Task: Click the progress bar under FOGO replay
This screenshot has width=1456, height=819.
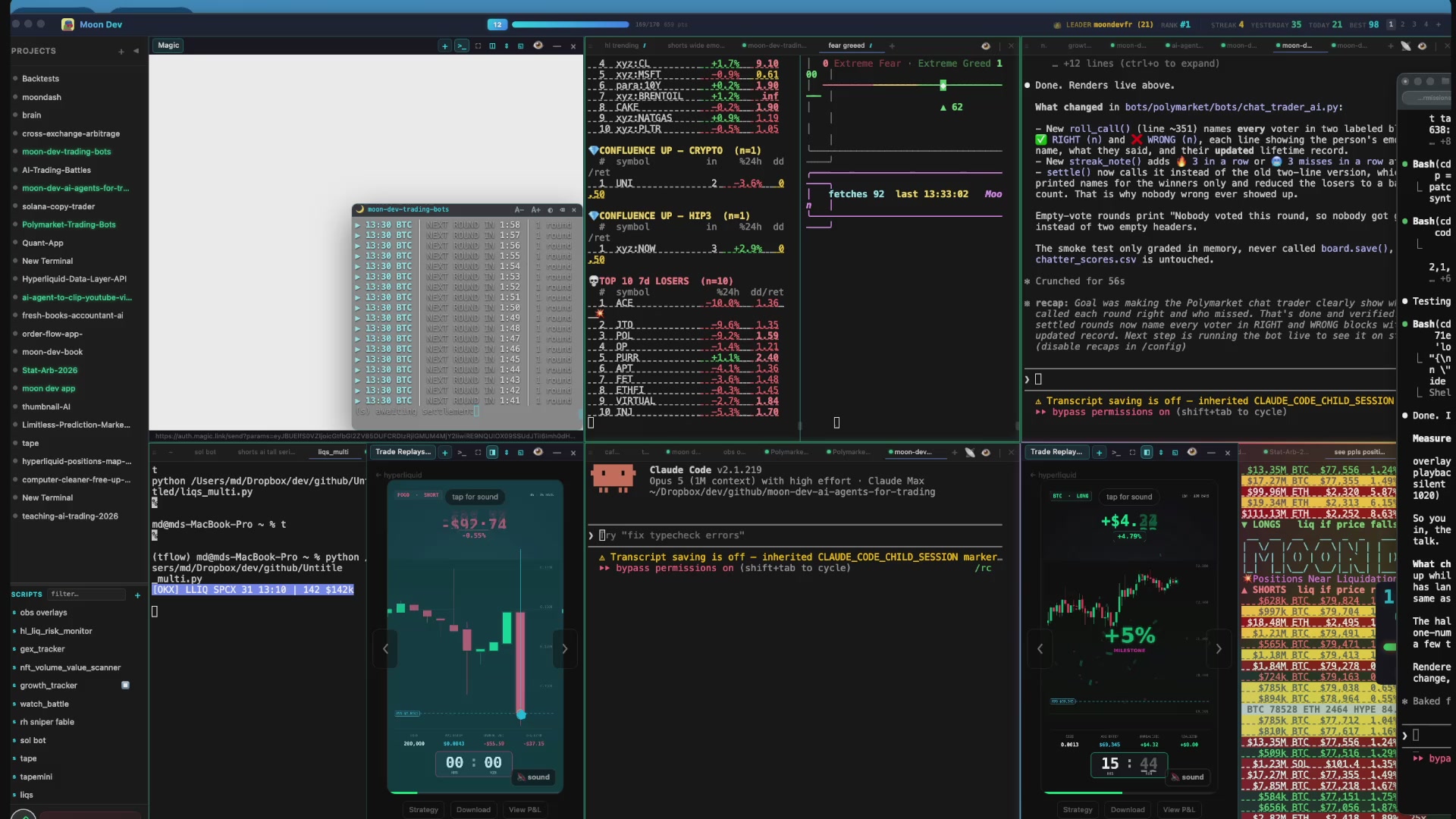Action: 475,792
